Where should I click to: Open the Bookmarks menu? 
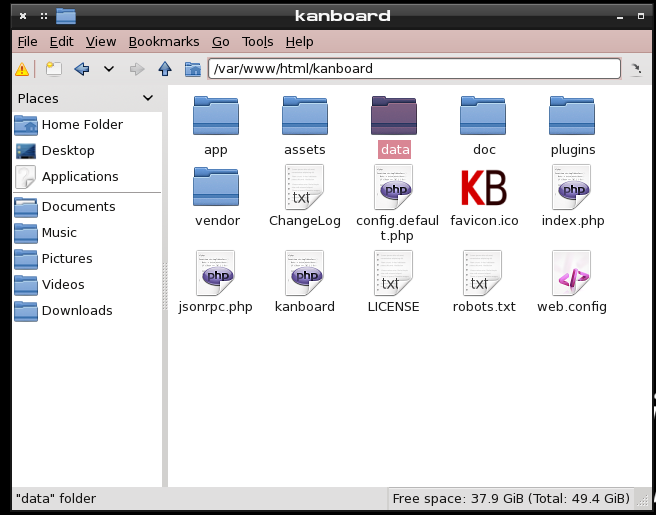(164, 42)
